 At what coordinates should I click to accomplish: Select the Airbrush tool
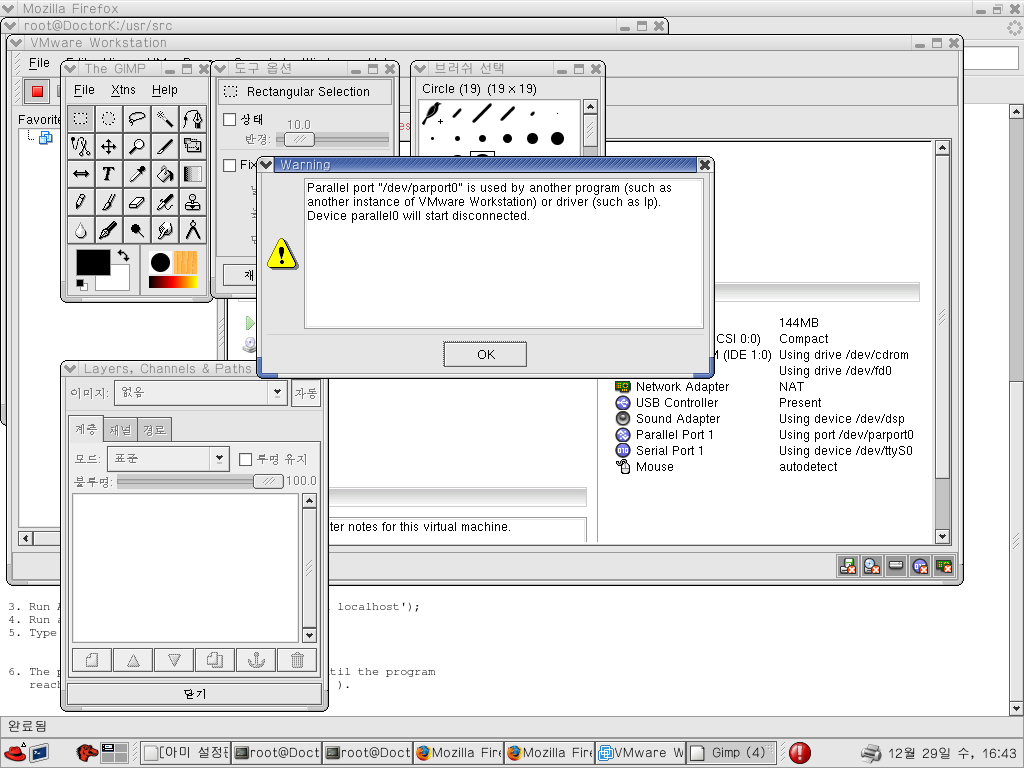pyautogui.click(x=165, y=202)
